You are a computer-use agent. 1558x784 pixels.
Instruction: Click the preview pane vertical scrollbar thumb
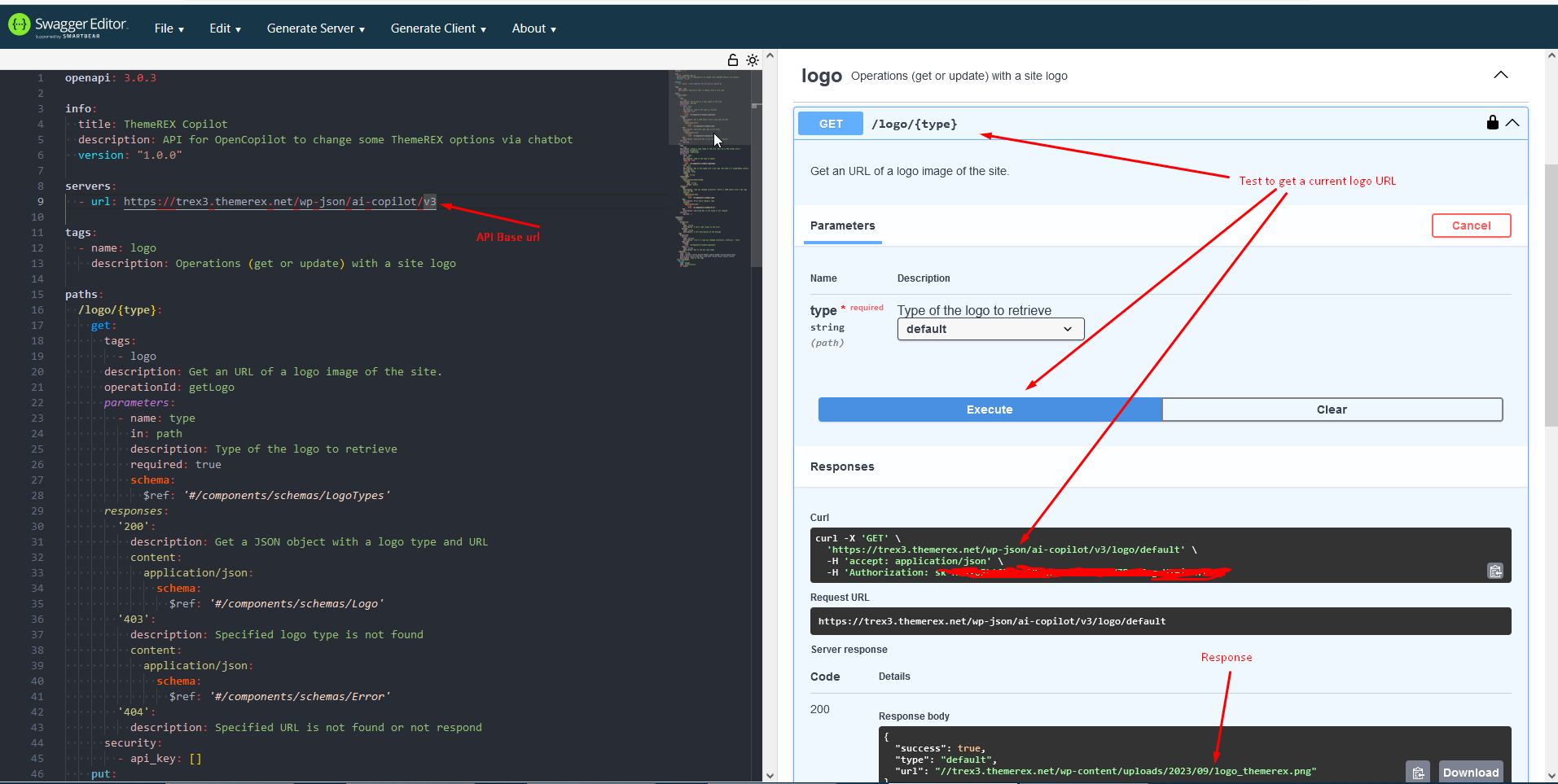(1551, 295)
